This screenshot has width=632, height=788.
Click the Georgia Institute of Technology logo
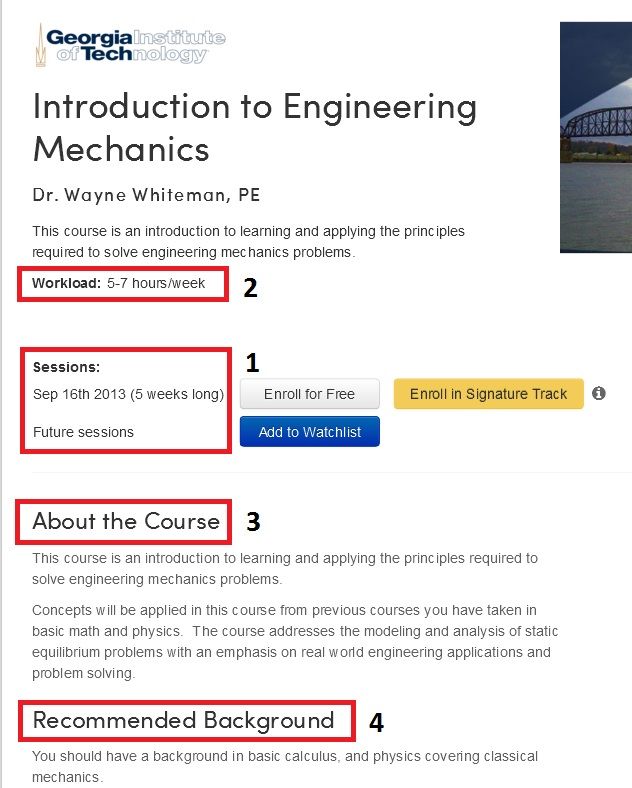pos(130,45)
